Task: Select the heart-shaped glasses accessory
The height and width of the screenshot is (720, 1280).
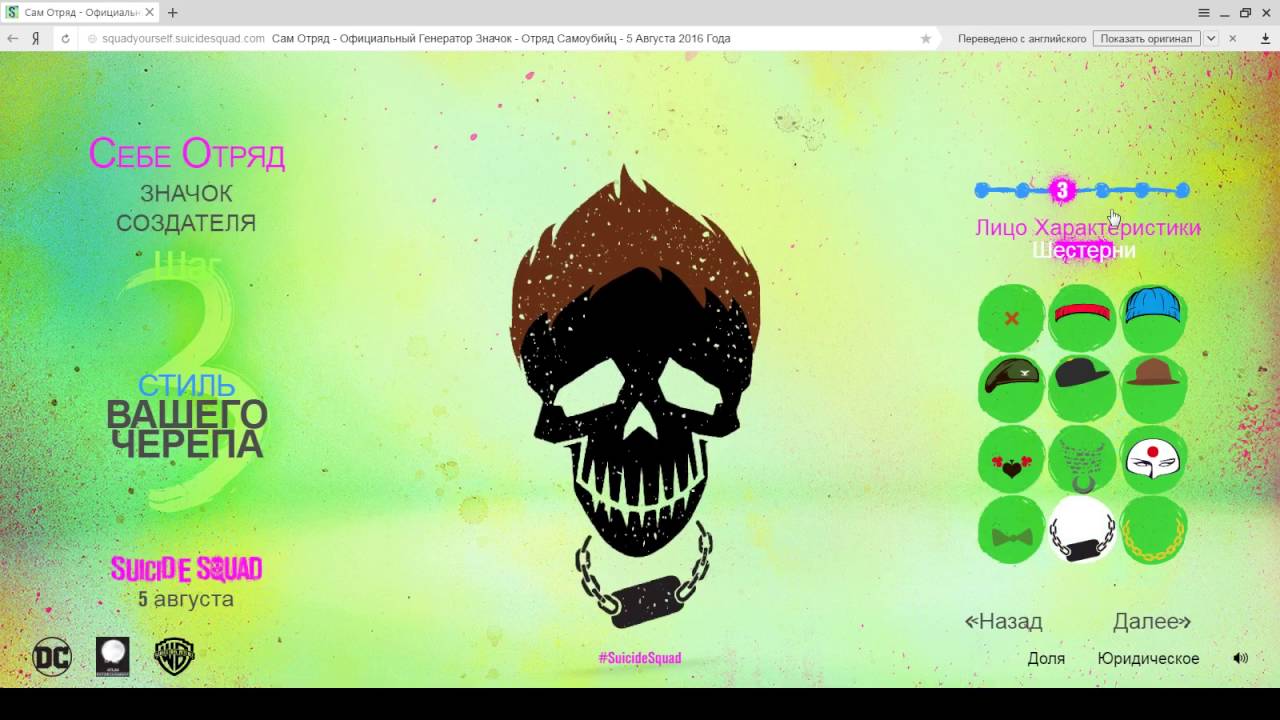Action: click(1011, 459)
